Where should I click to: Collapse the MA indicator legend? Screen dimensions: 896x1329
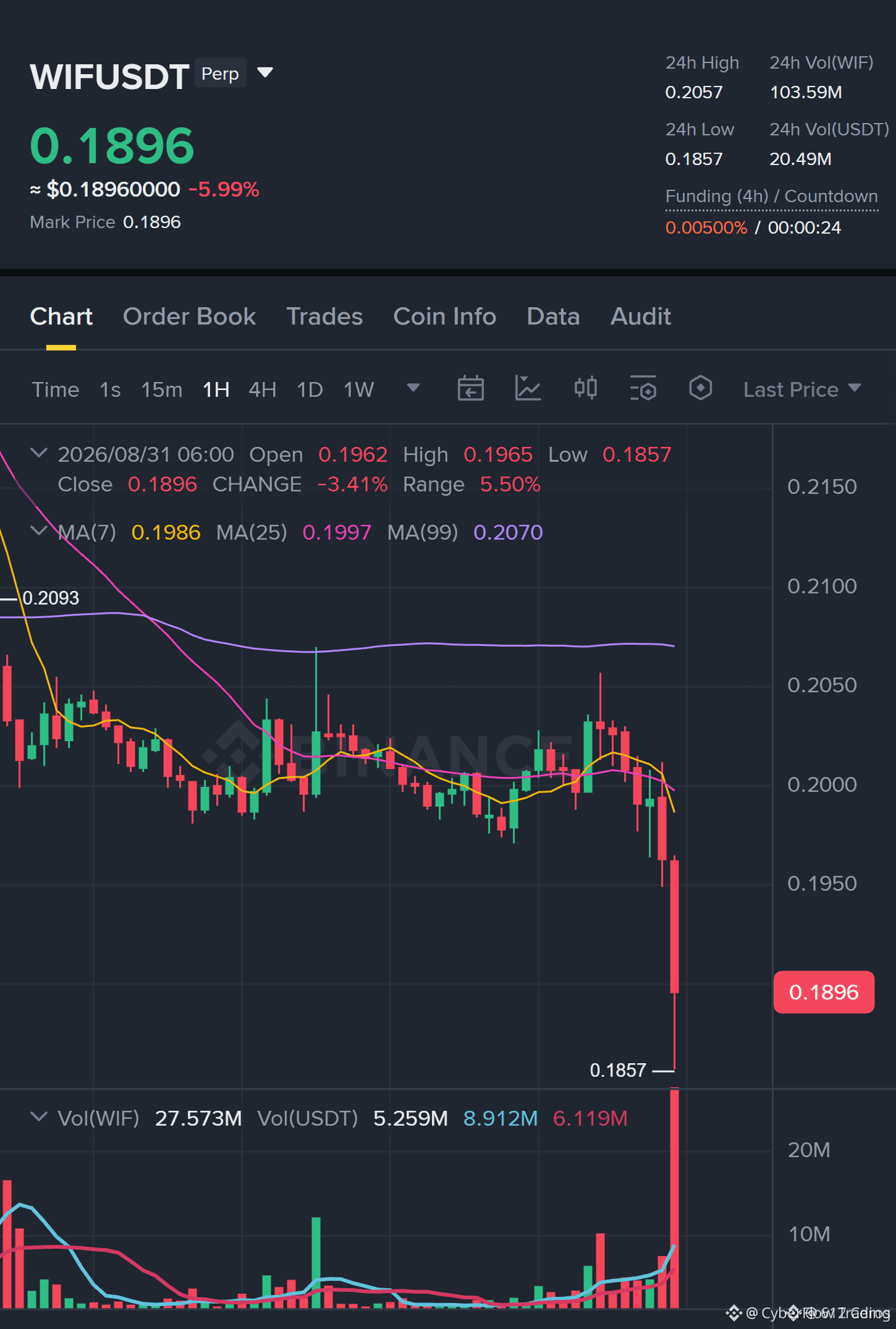(x=39, y=531)
